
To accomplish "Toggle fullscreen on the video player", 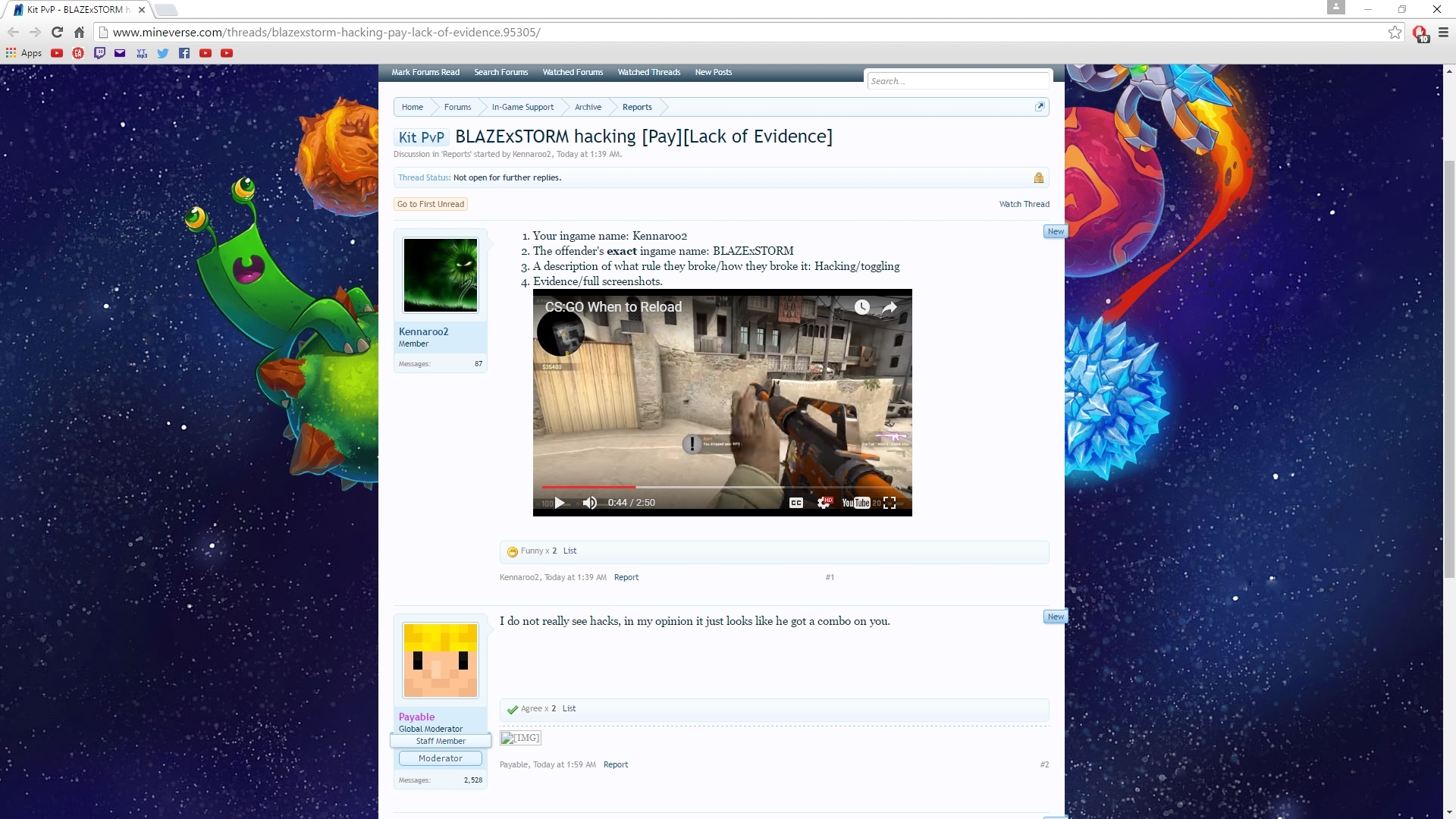I will (890, 503).
